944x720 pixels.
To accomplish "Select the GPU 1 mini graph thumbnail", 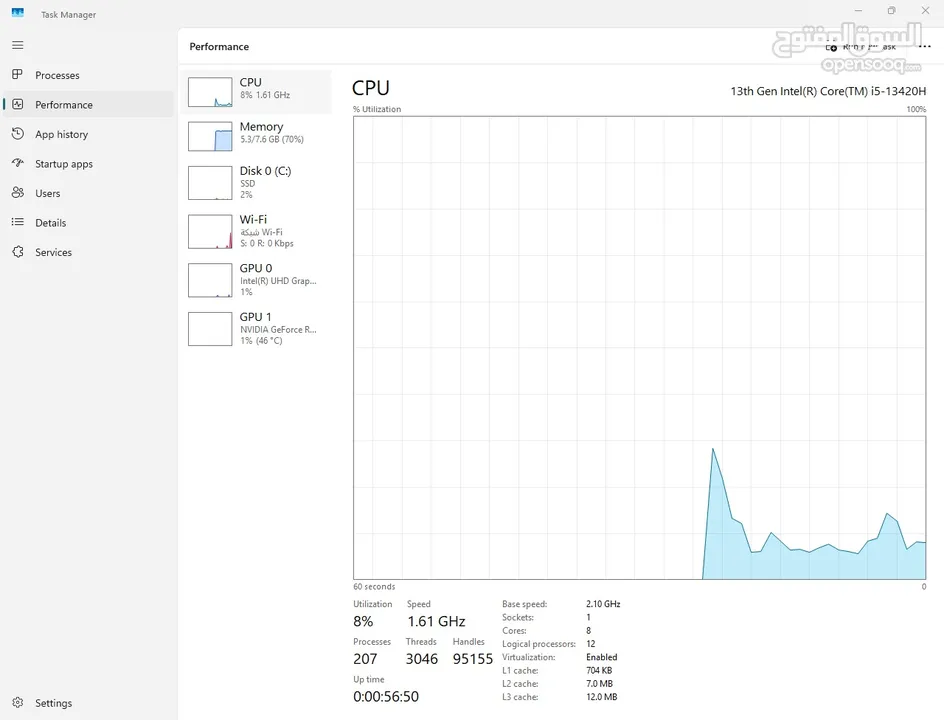I will coord(210,329).
